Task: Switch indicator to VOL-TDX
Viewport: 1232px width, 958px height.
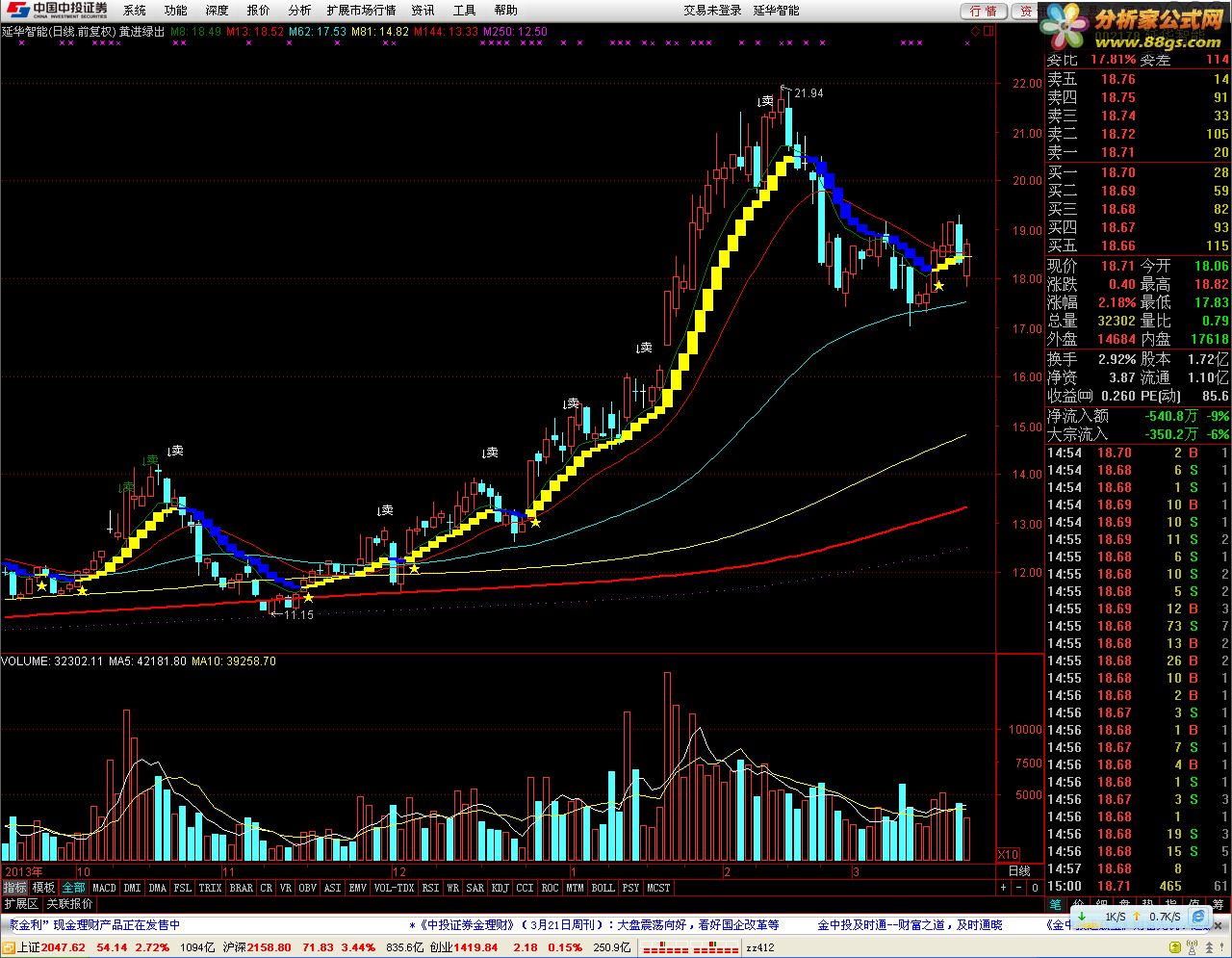Action: [x=394, y=888]
